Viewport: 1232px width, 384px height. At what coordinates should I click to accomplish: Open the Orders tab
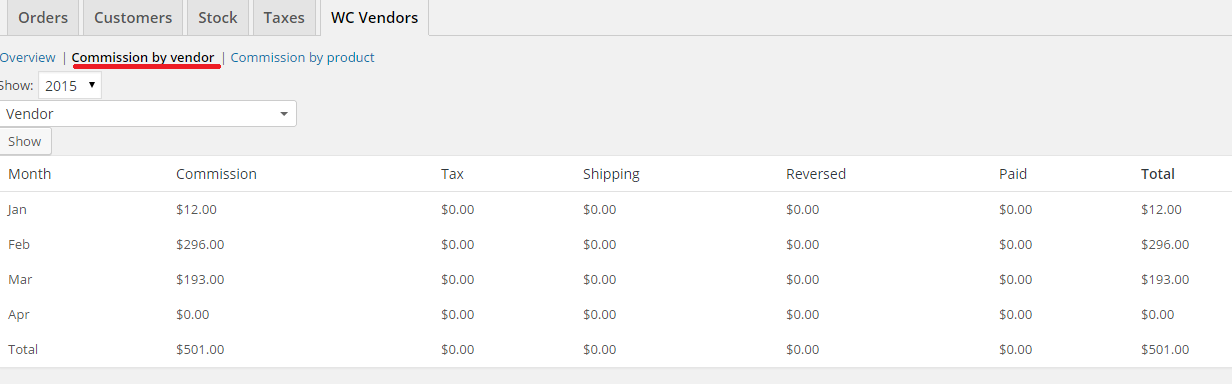click(x=42, y=18)
